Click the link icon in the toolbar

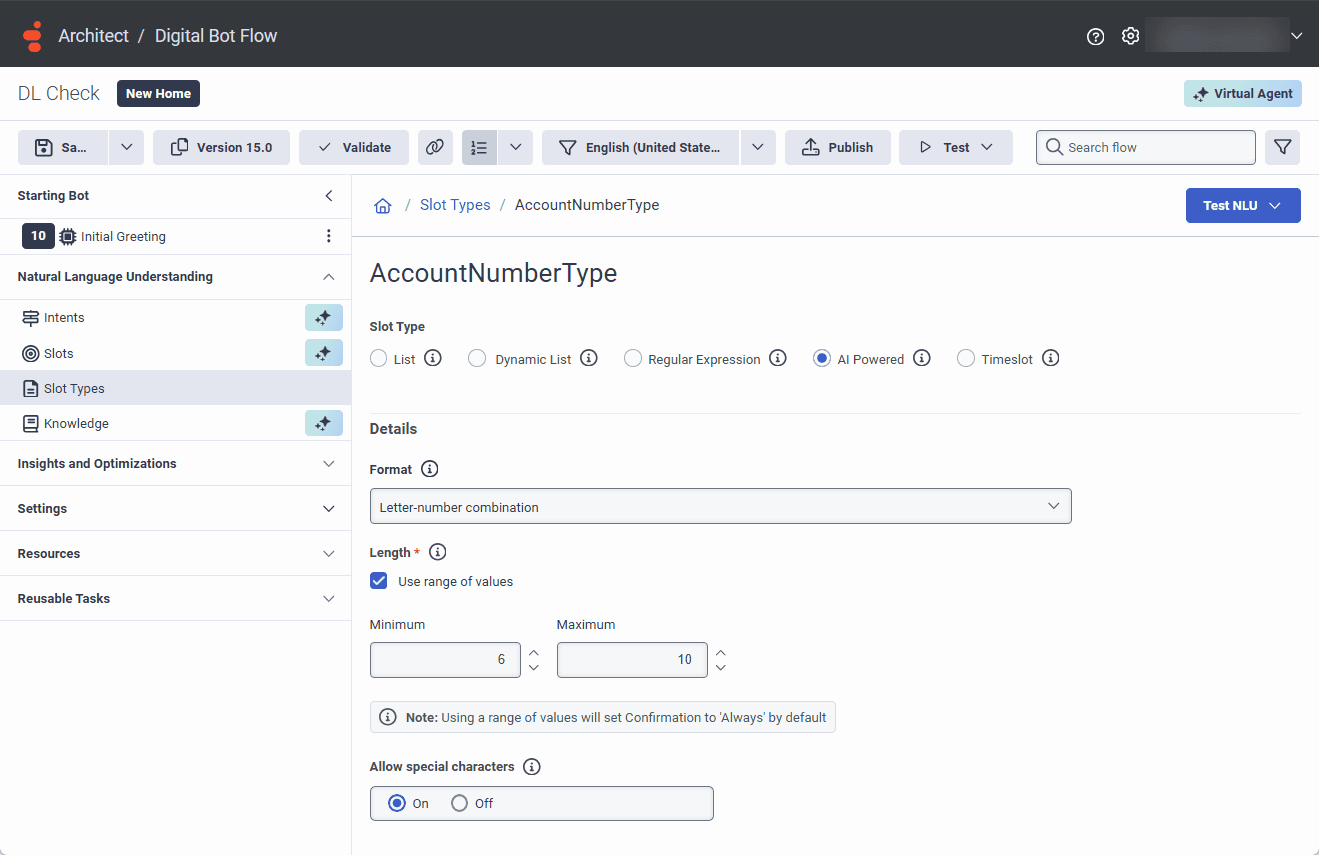point(435,147)
